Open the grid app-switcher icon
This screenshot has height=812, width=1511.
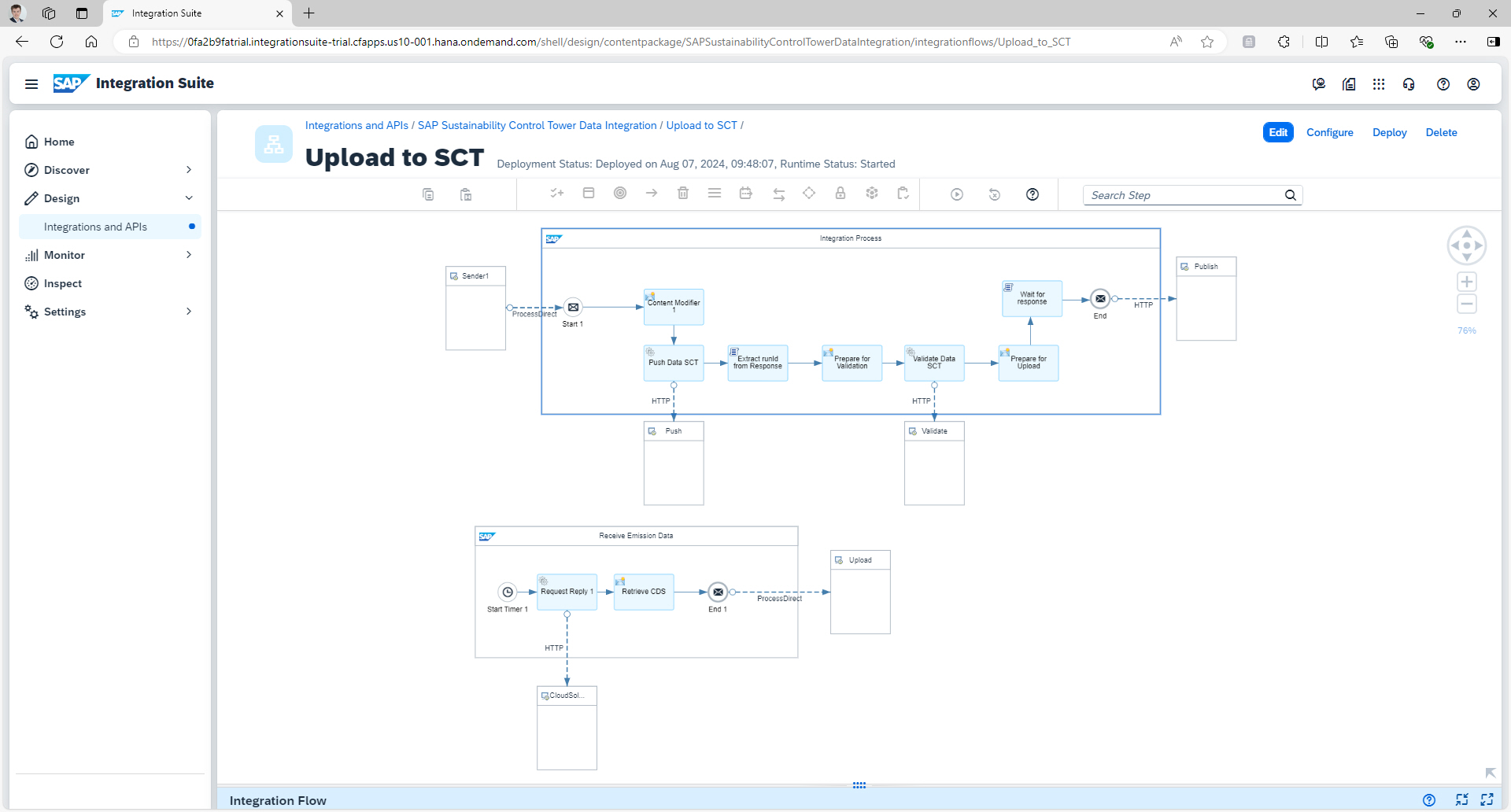click(1378, 83)
